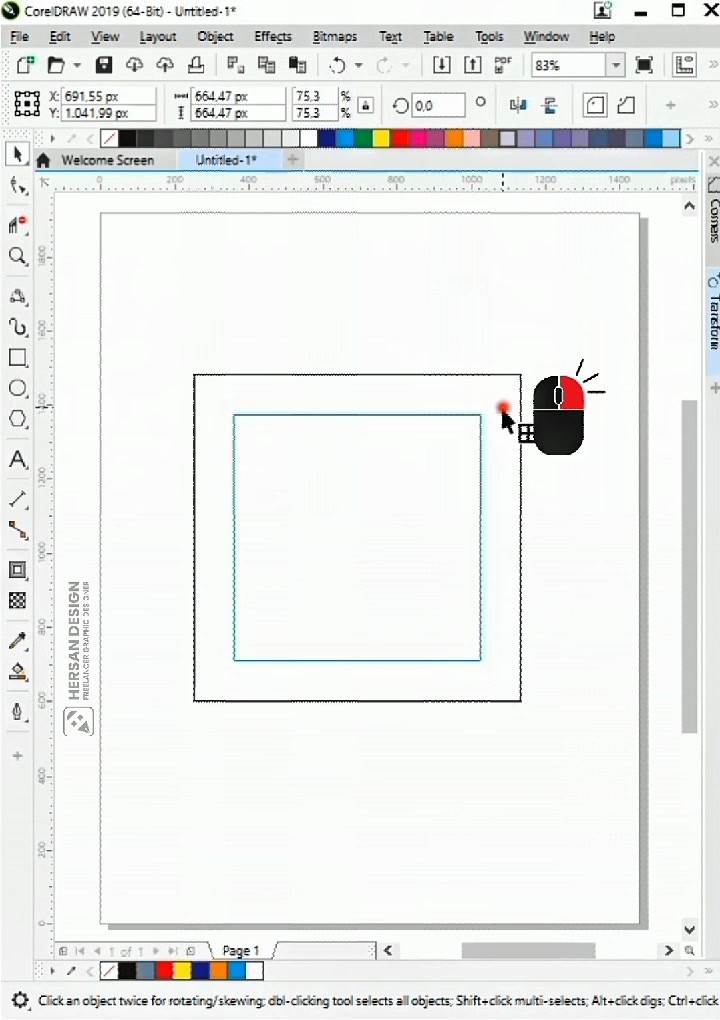Choose the Crop tool

click(18, 224)
